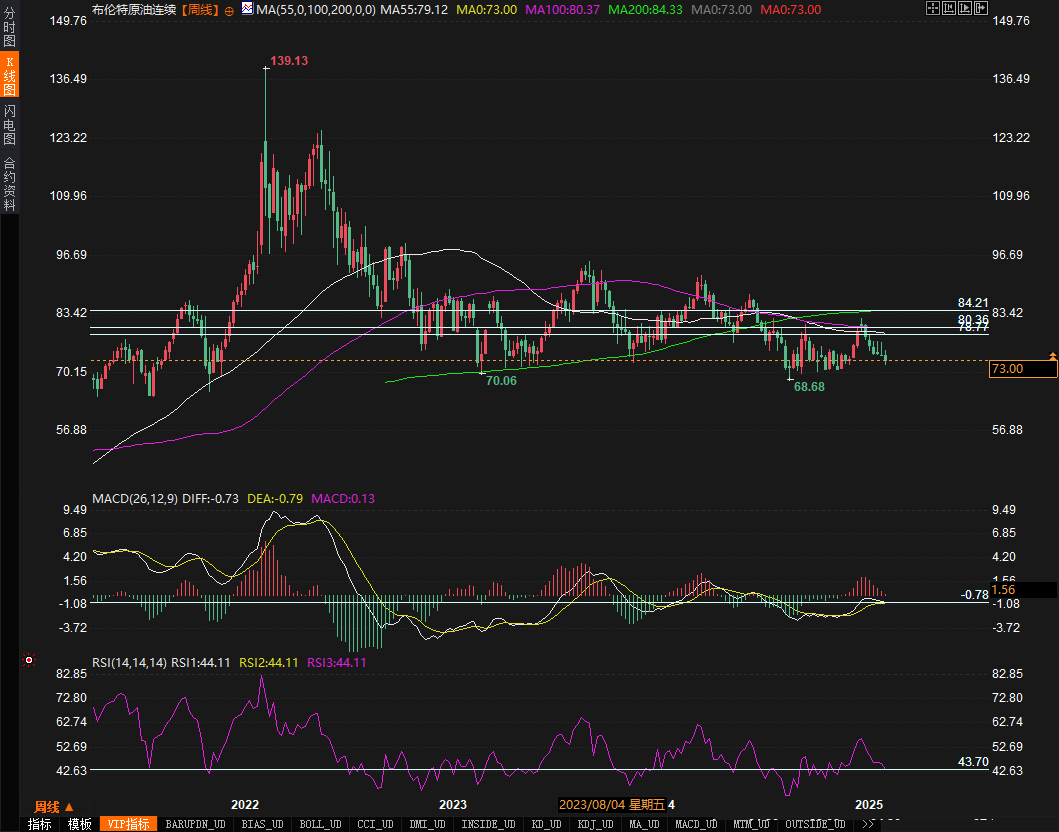Screen dimensions: 1059x832
Task: Open the [周线] period selector in title
Action: point(201,9)
